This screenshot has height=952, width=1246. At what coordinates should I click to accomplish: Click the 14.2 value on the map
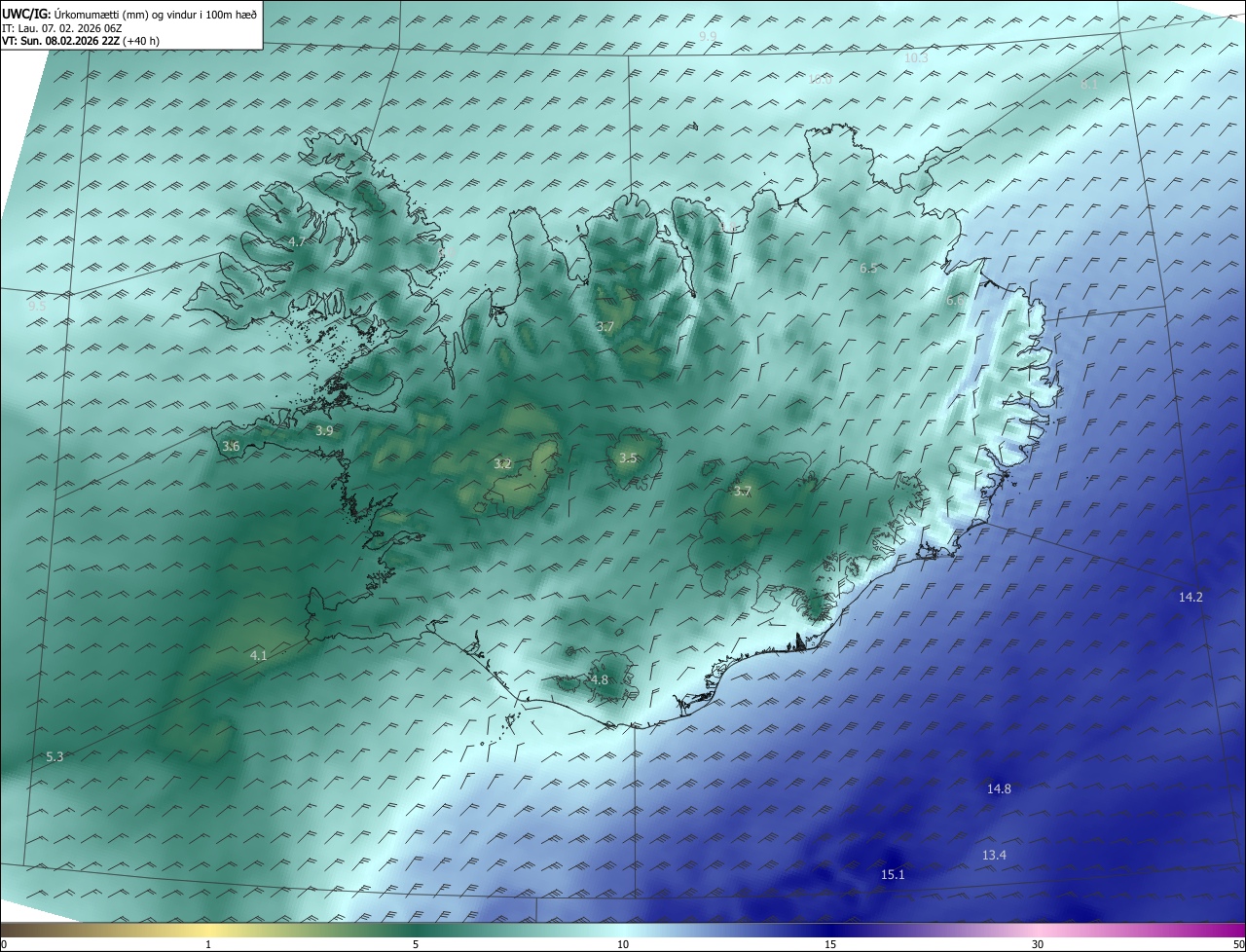tap(1191, 598)
